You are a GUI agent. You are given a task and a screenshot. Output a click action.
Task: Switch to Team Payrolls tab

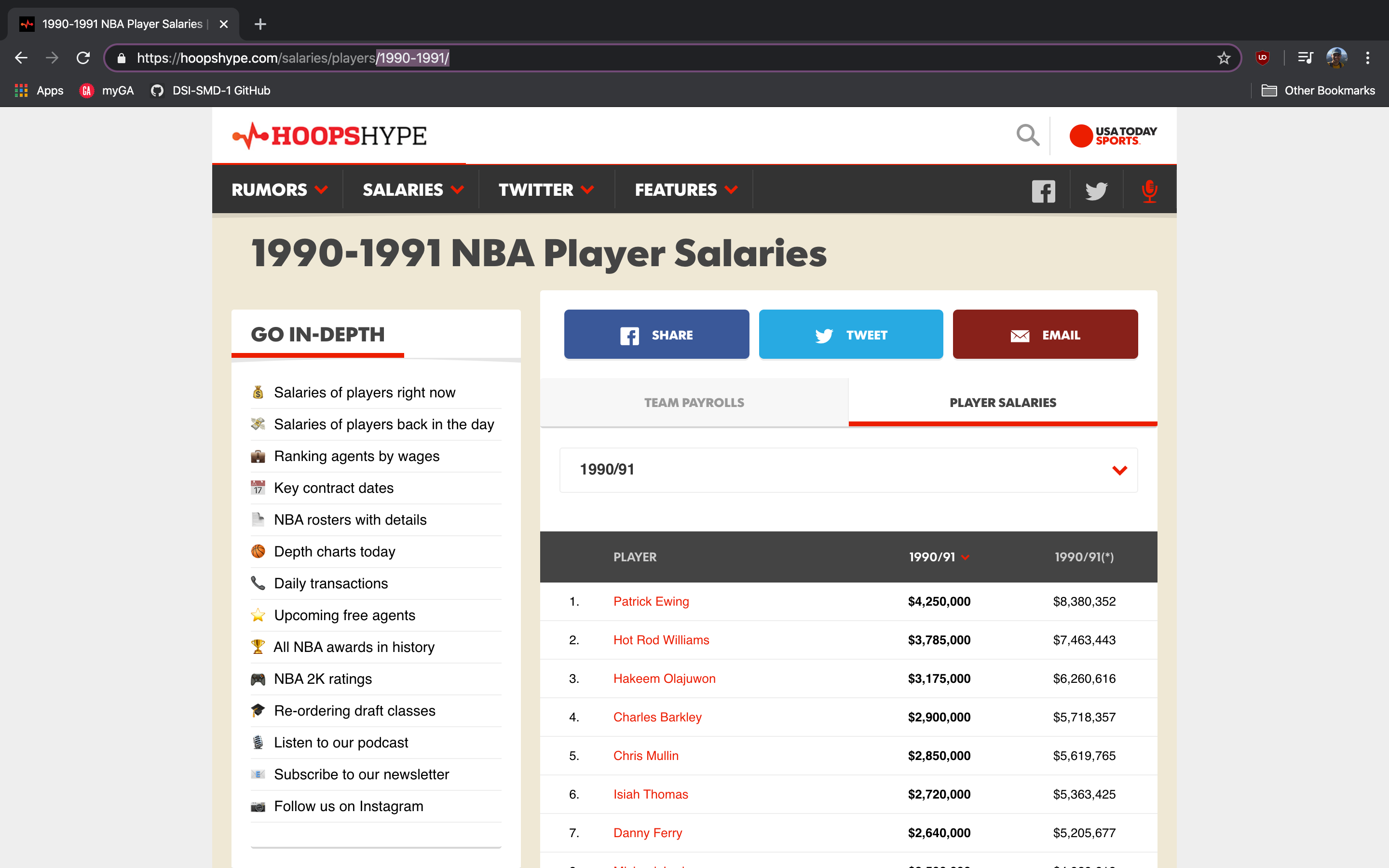[694, 403]
